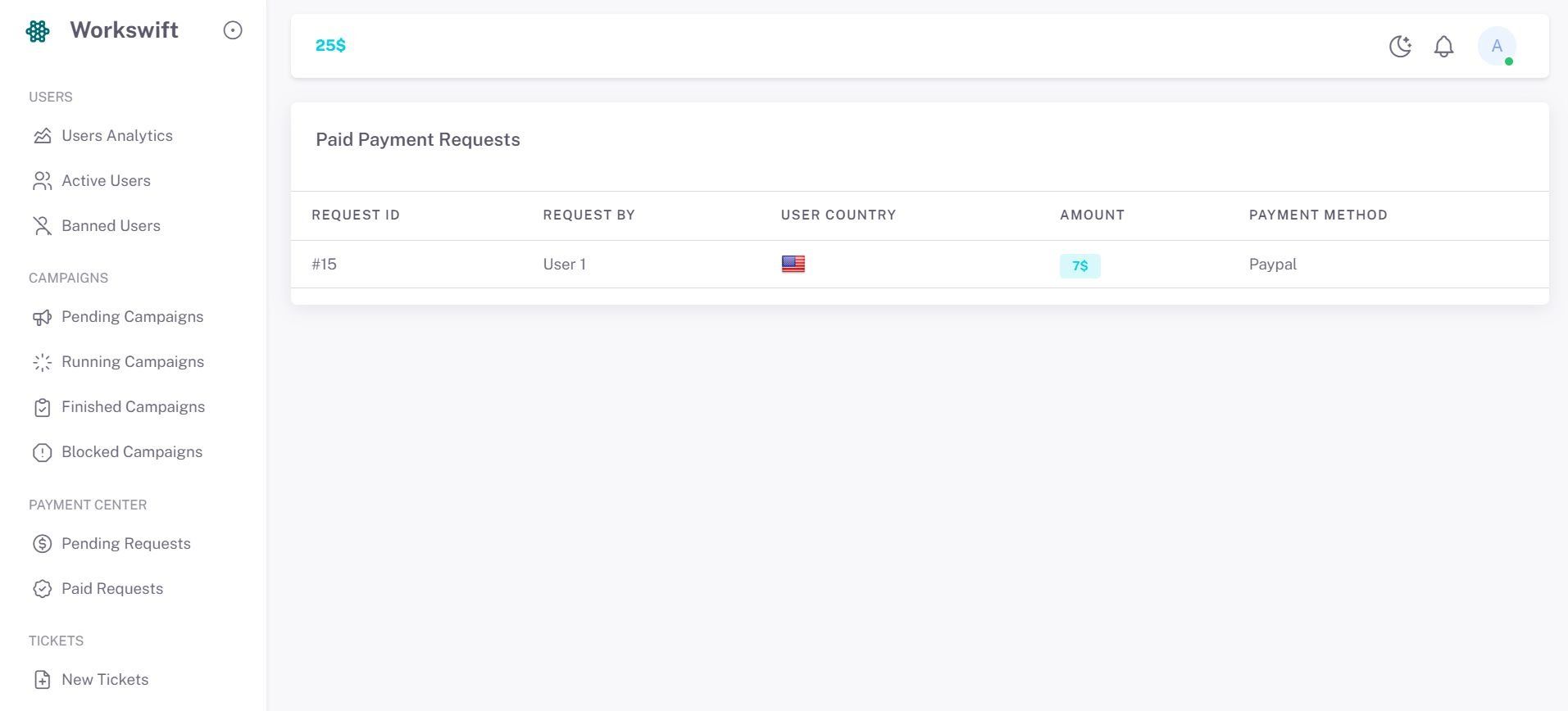The width and height of the screenshot is (1568, 711).
Task: Open Banned Users list
Action: pos(111,226)
